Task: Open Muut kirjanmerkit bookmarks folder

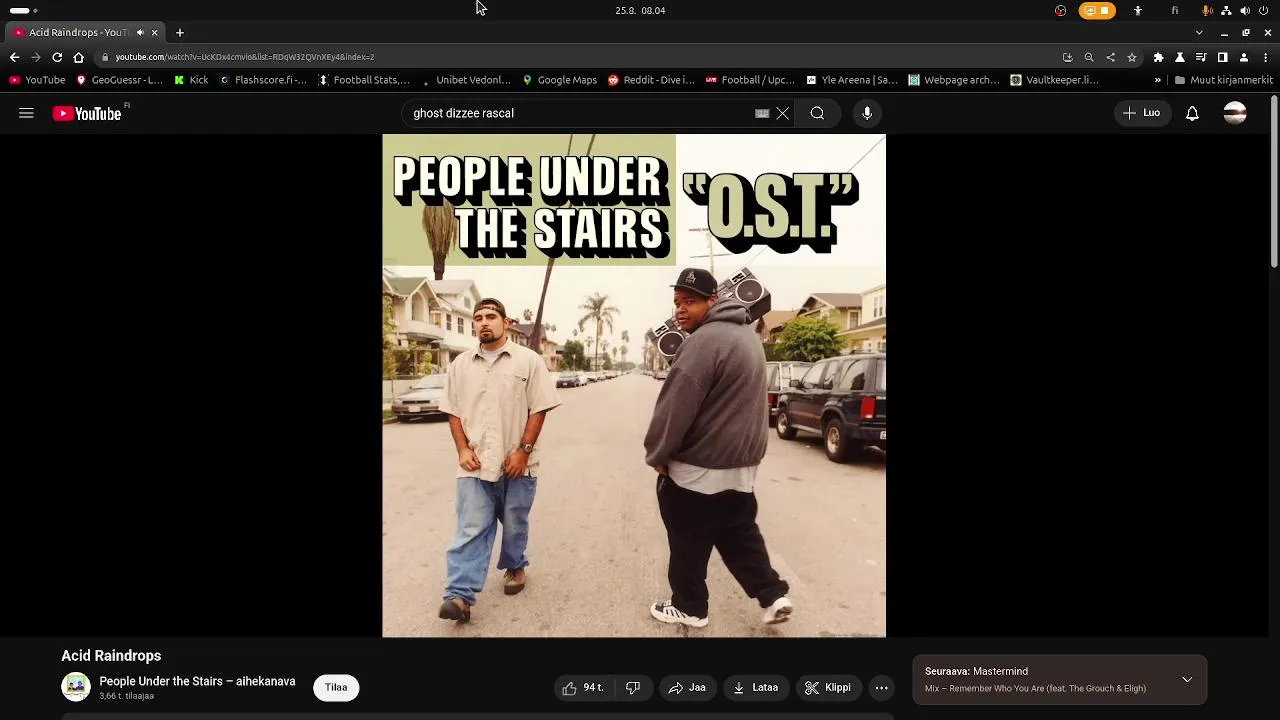Action: (1224, 80)
